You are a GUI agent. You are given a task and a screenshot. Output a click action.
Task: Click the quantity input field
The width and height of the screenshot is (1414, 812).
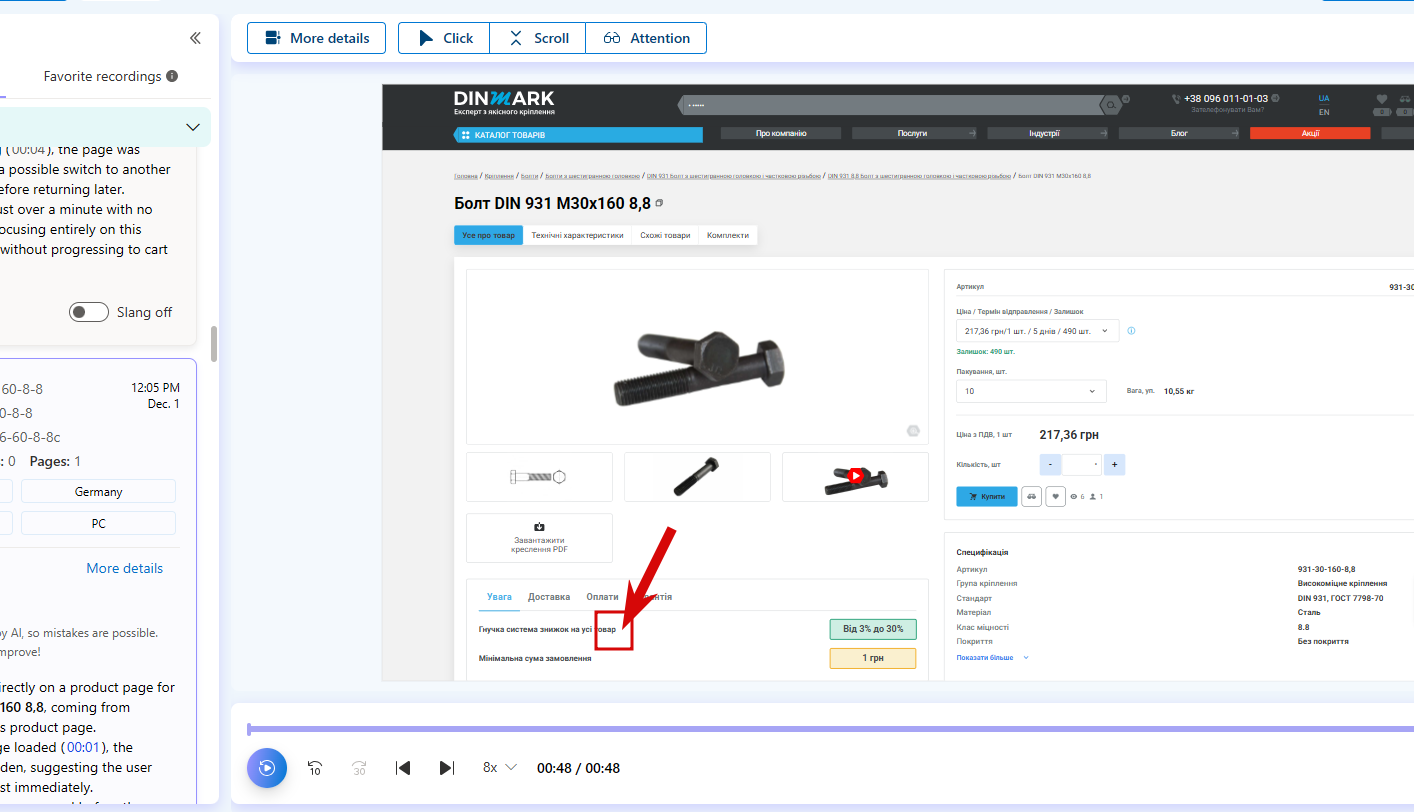coord(1083,464)
